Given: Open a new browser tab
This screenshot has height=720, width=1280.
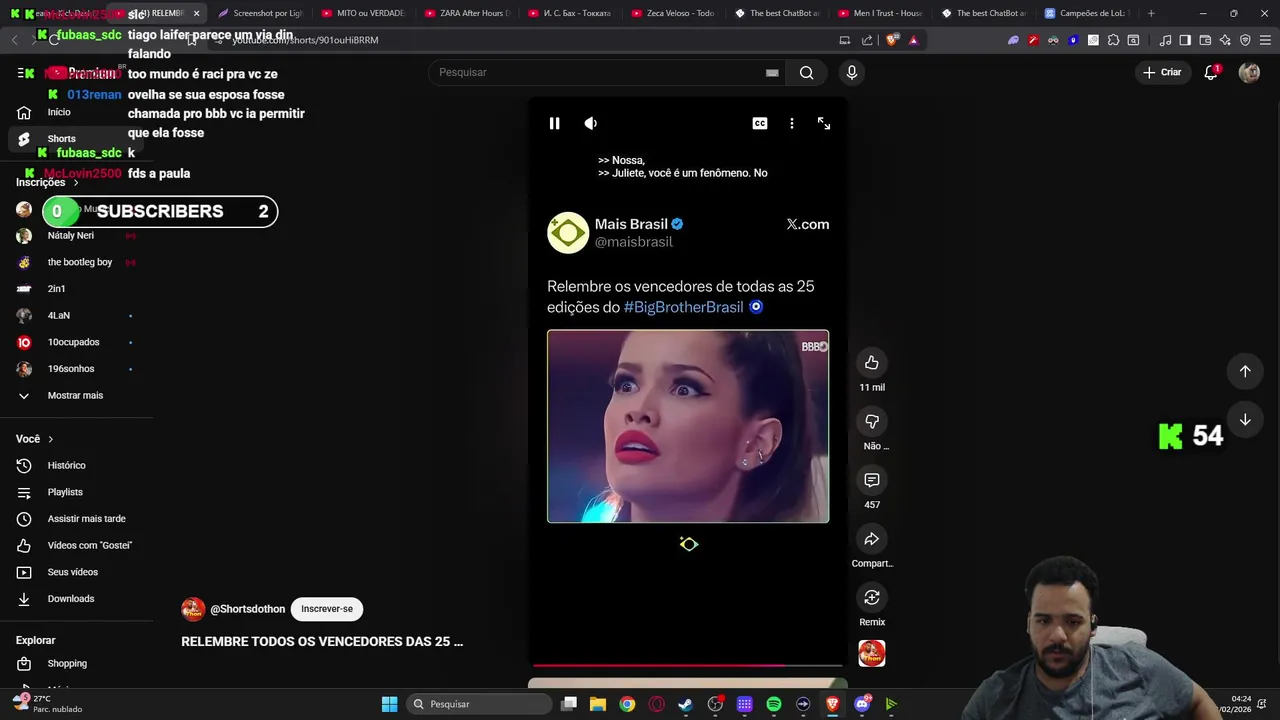Looking at the screenshot, I should [1151, 13].
